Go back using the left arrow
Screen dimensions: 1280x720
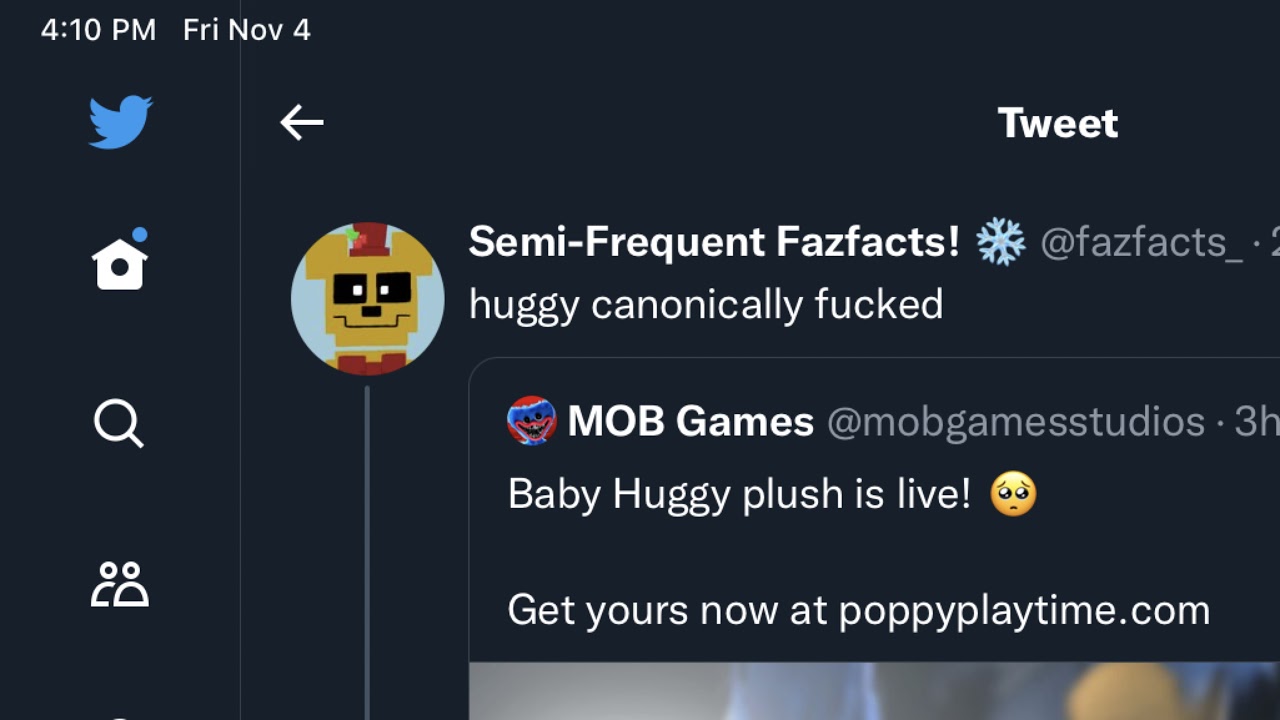point(301,123)
